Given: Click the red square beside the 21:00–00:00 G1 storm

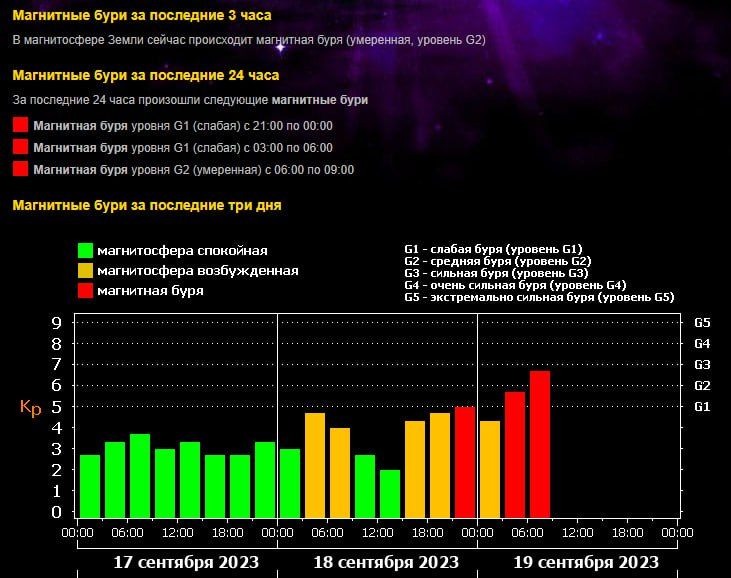Looking at the screenshot, I should tap(20, 126).
